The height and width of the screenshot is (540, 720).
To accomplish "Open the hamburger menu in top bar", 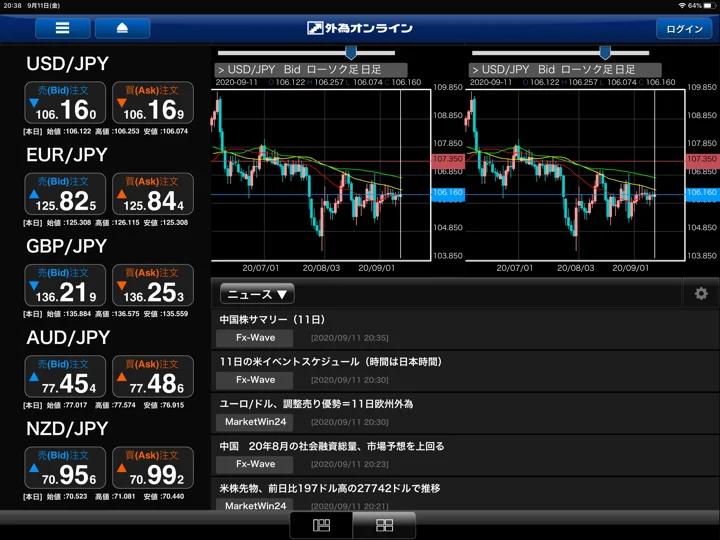I will pos(62,28).
